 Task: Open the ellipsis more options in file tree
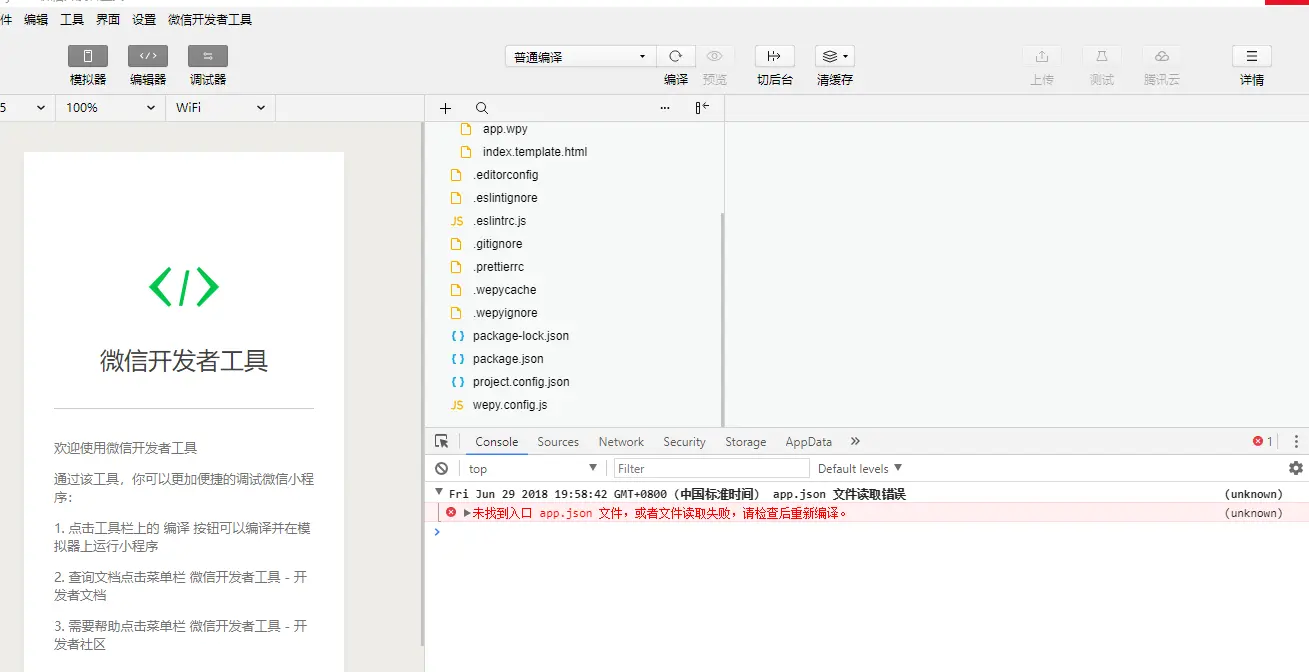tap(665, 108)
